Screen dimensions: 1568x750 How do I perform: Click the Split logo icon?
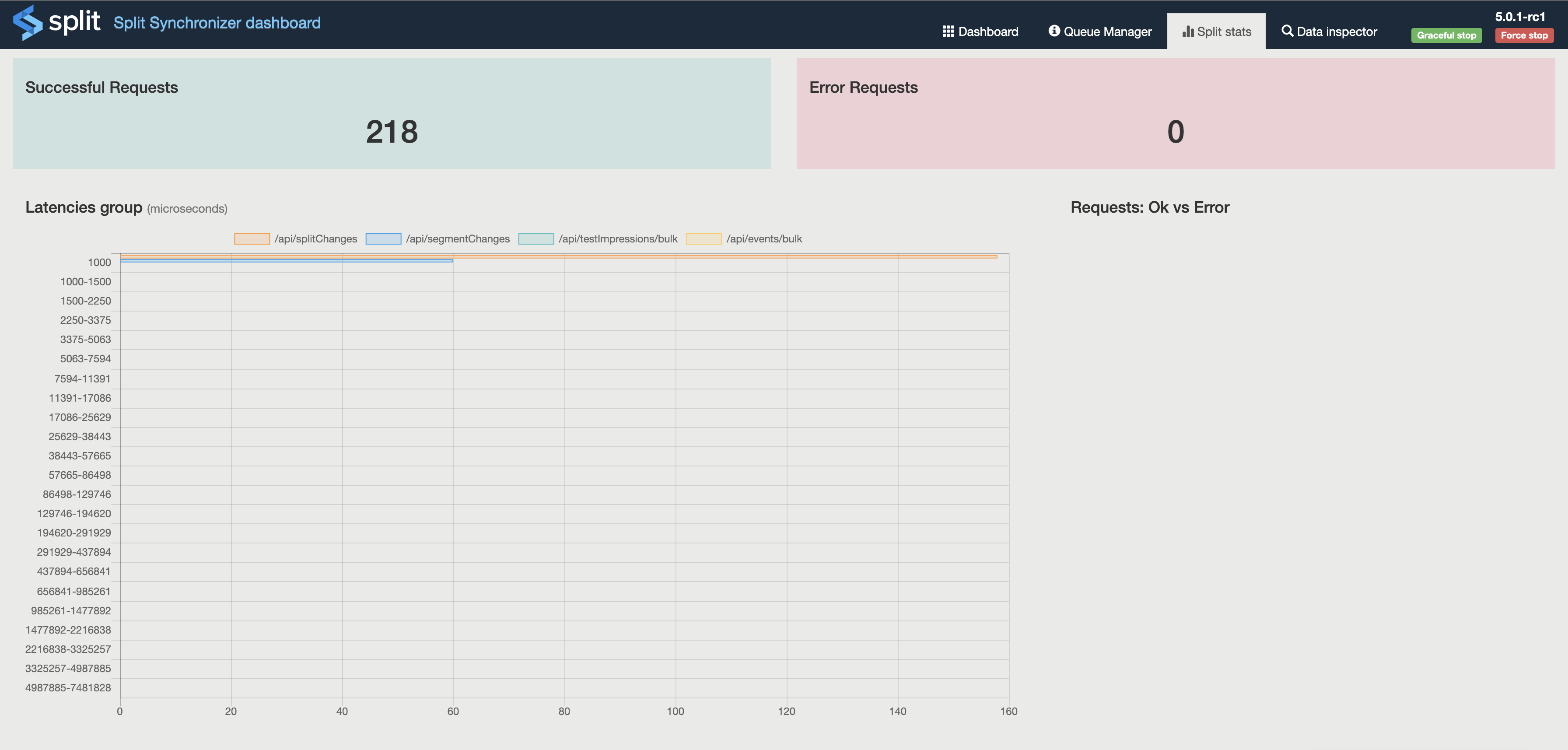click(x=28, y=22)
